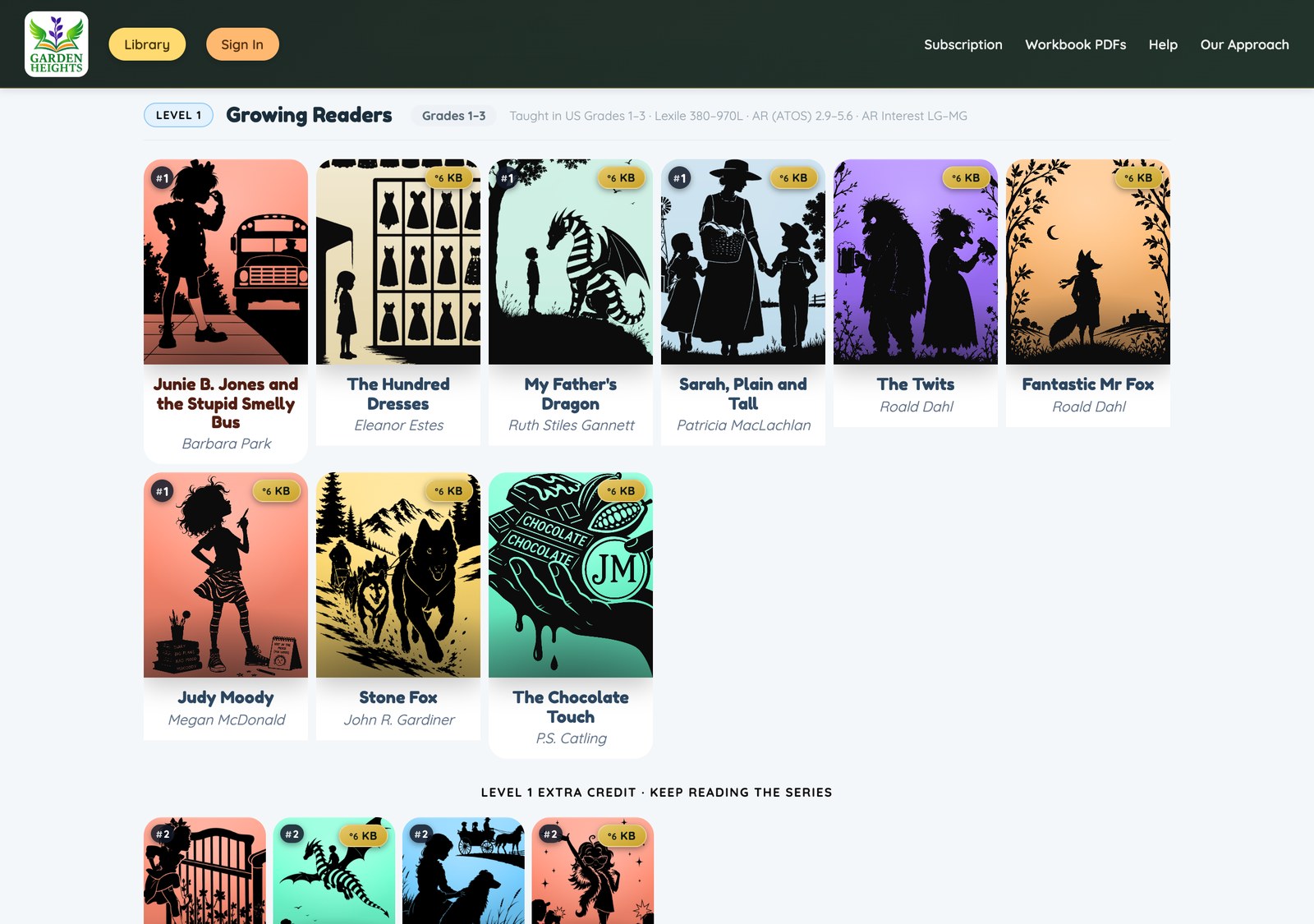This screenshot has height=924, width=1314.
Task: Open the extra credit waving girl cover
Action: tap(593, 871)
